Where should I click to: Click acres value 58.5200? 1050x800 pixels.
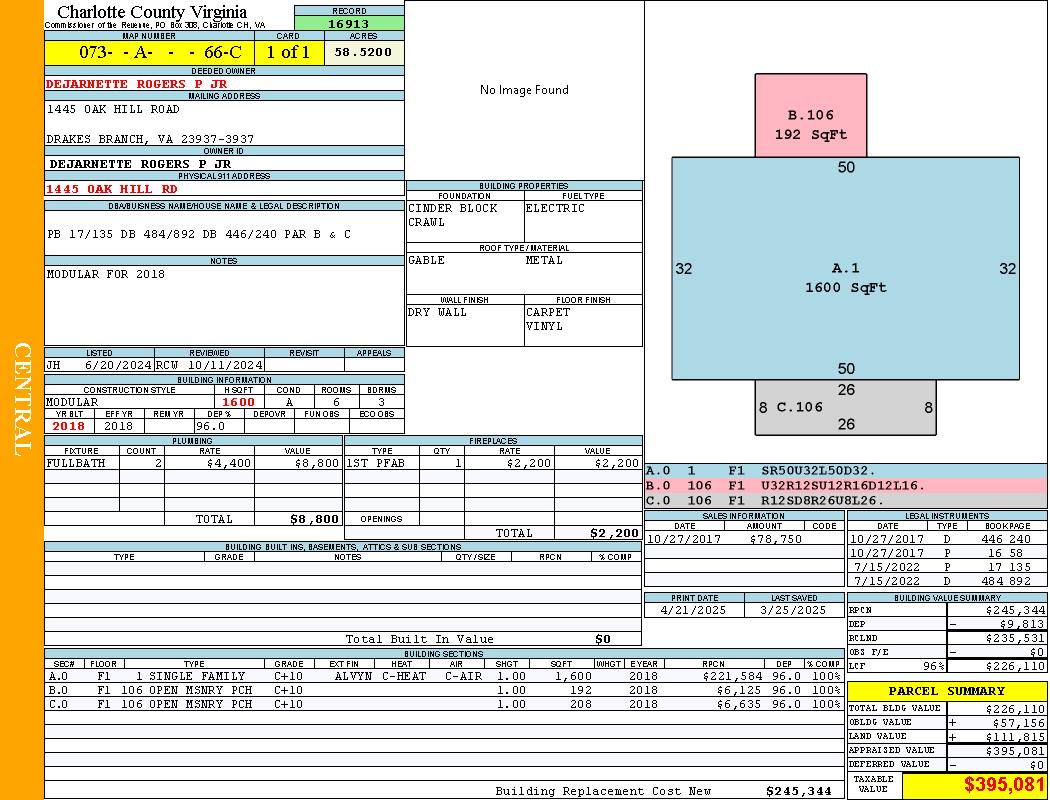click(x=363, y=52)
